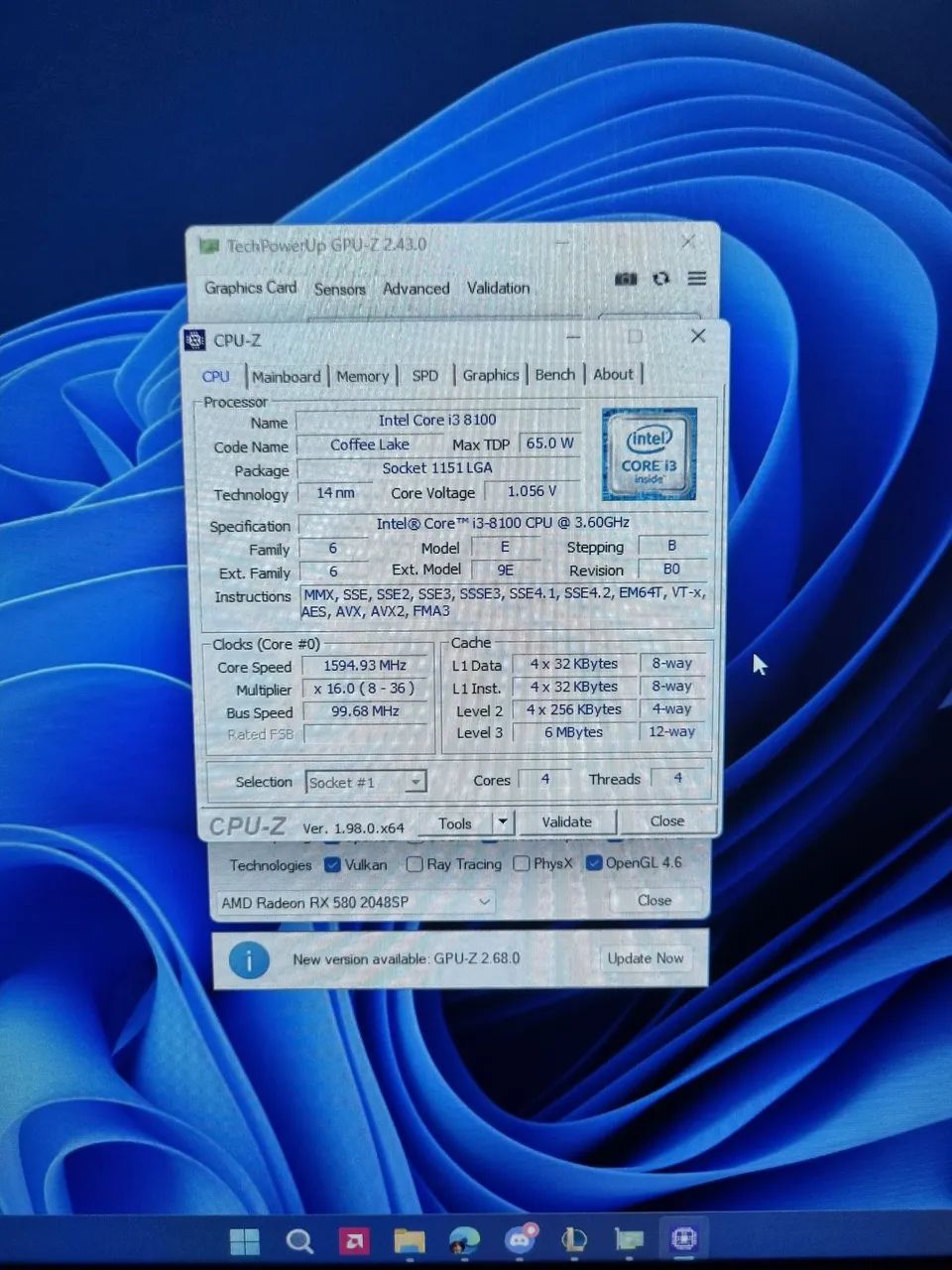
Task: Click the i3-8100 CPU @ 3.60GHz specification
Action: point(503,523)
